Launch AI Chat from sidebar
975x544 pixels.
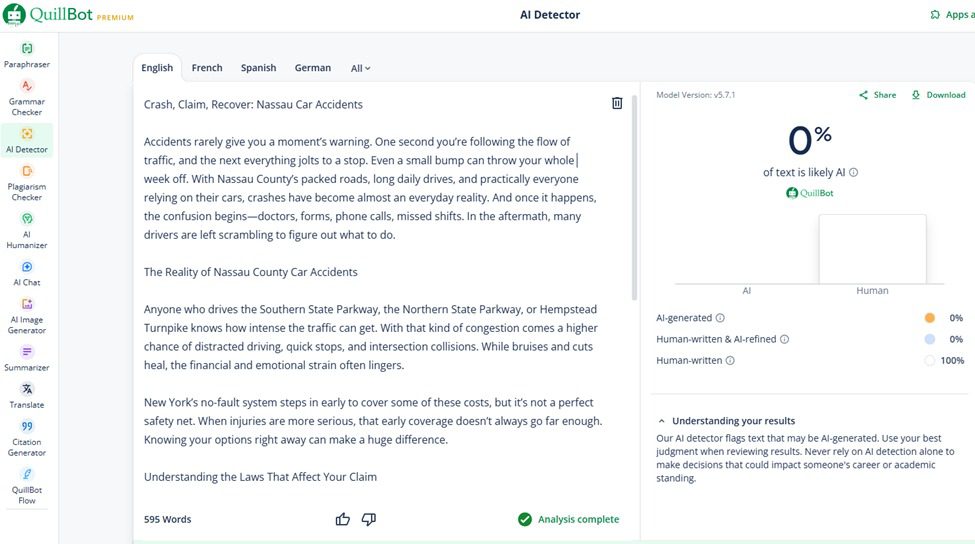(27, 267)
